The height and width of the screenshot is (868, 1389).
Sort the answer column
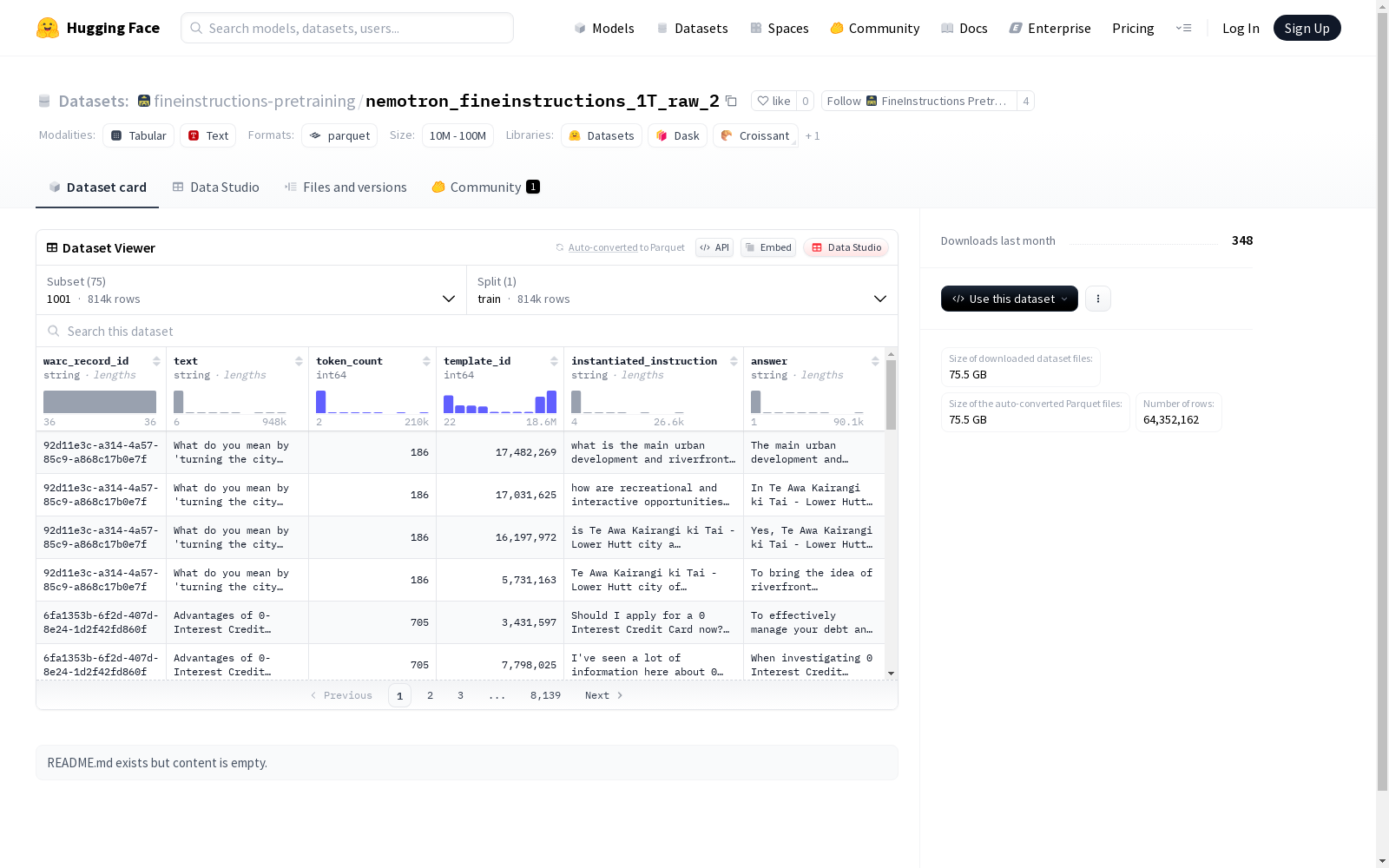click(x=875, y=361)
